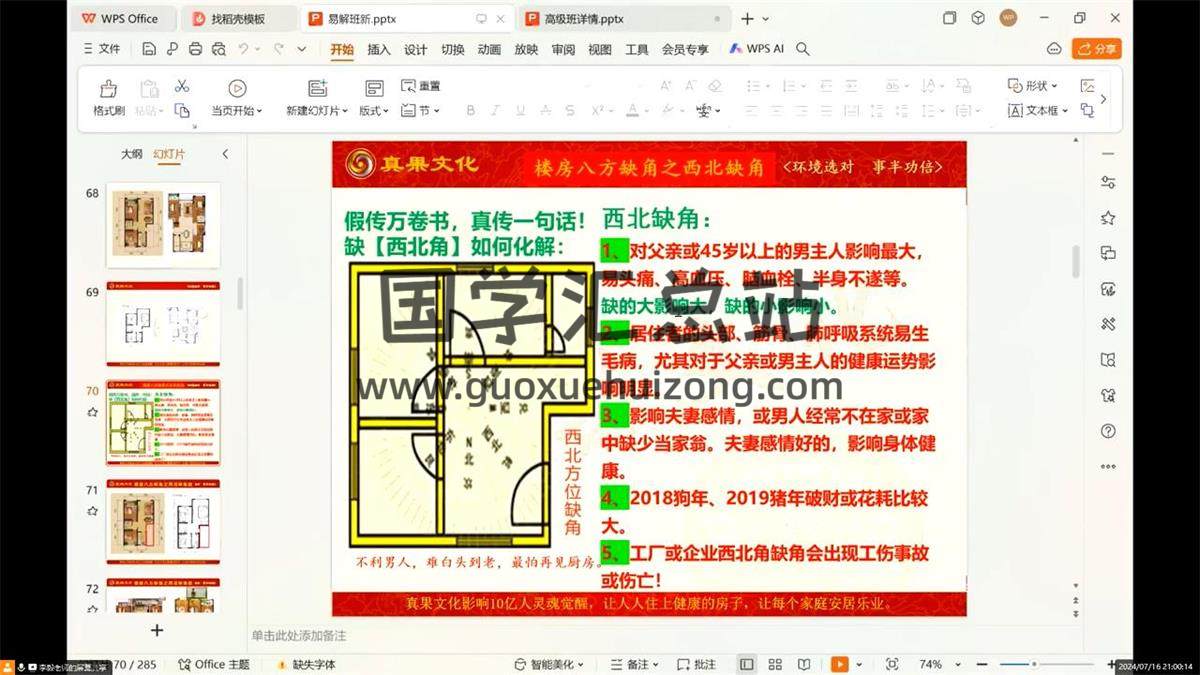The width and height of the screenshot is (1200, 675).
Task: Start slideshow with 当页开始 play icon
Action: click(237, 89)
